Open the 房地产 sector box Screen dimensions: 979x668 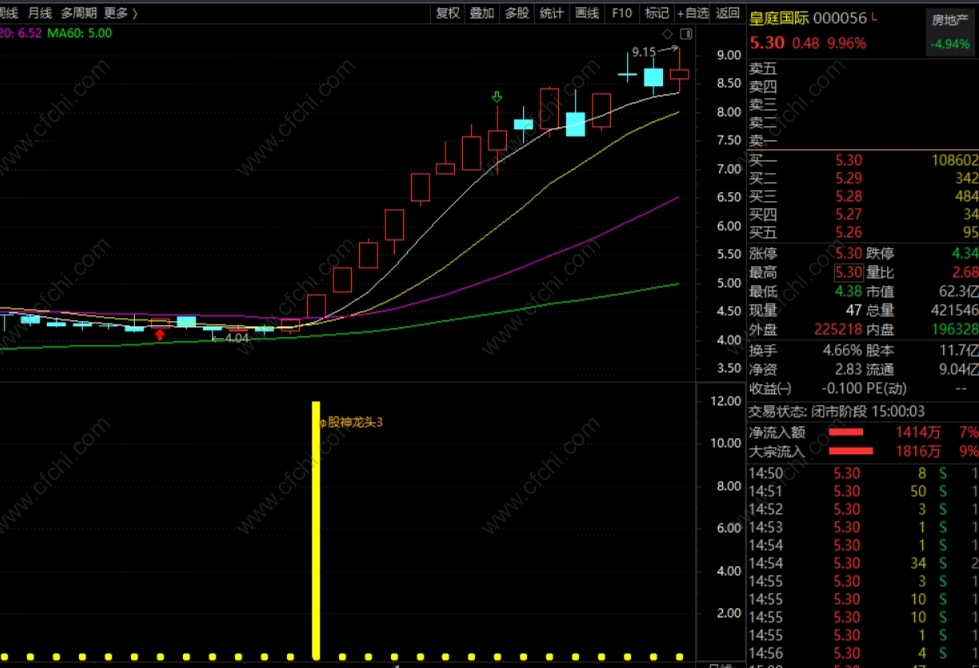950,32
